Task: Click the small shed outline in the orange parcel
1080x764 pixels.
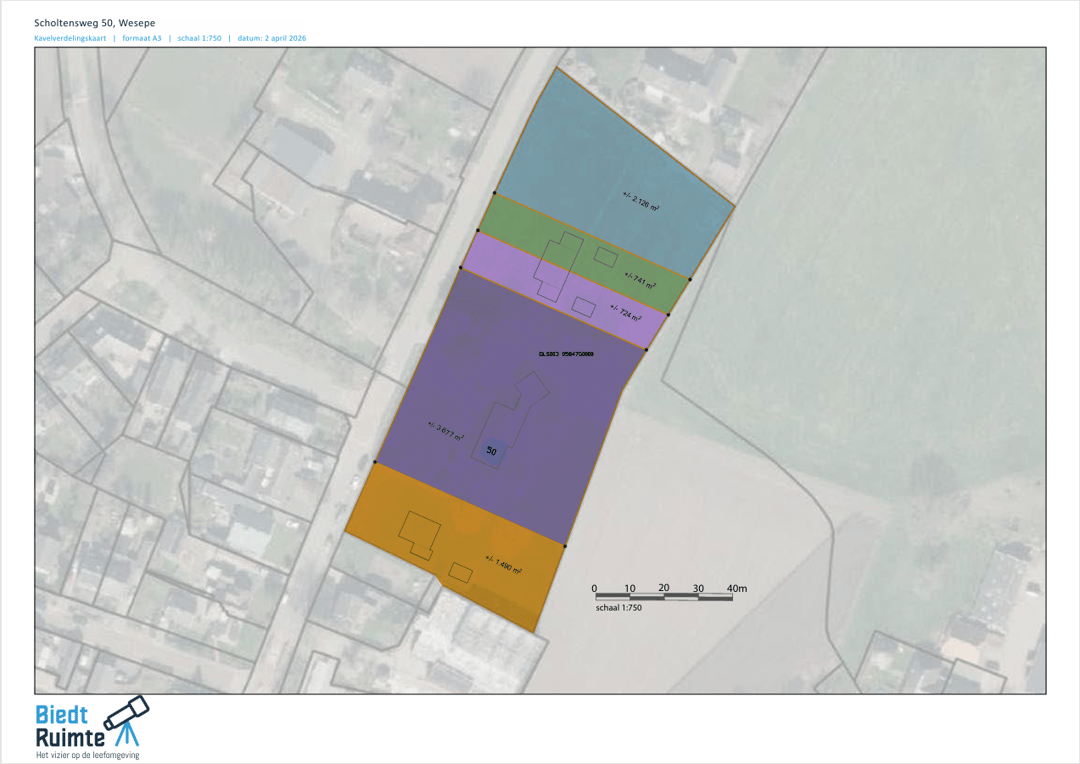Action: (x=460, y=571)
